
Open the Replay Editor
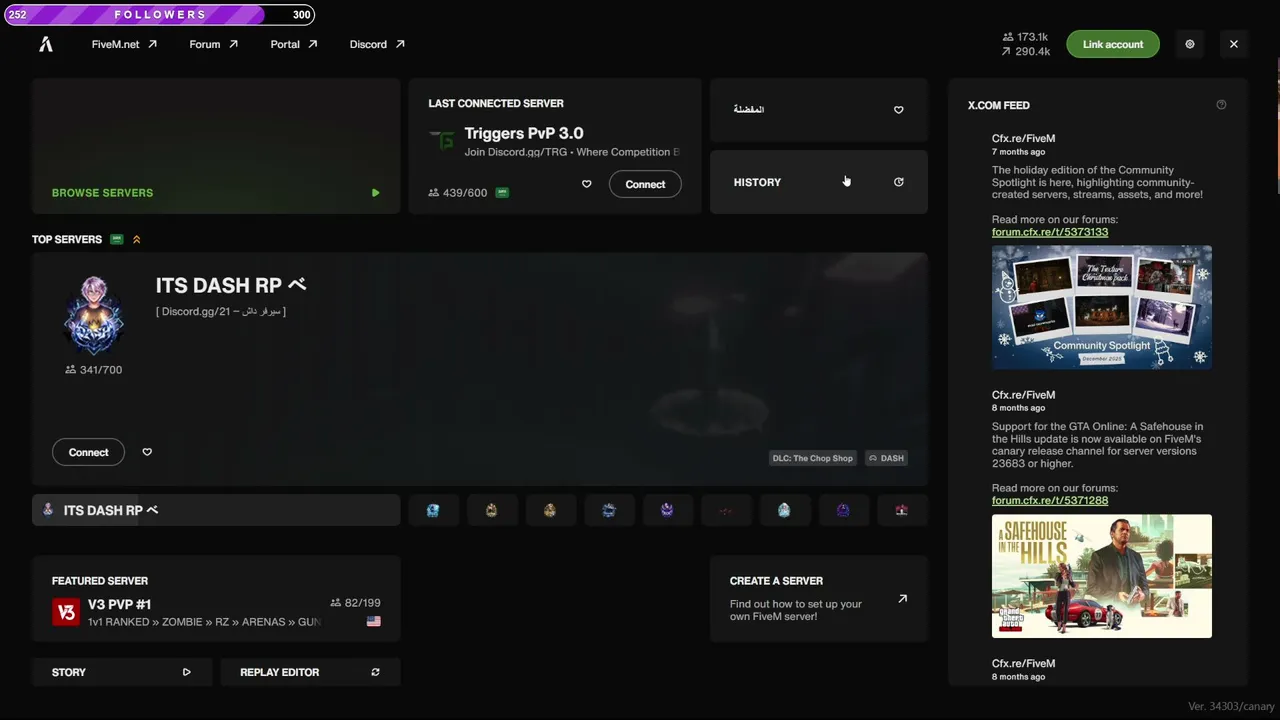point(310,672)
